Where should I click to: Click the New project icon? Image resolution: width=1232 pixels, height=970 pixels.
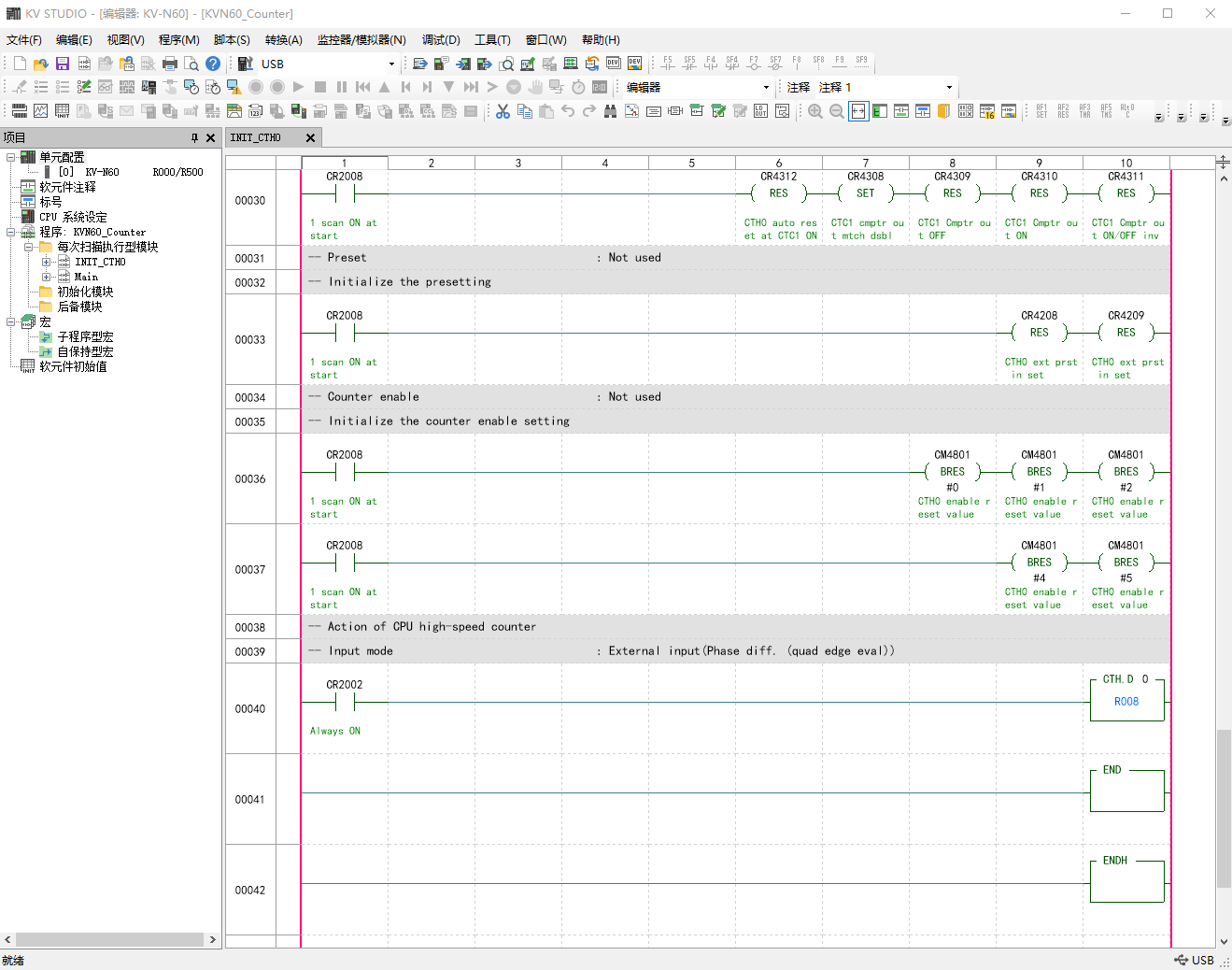(x=20, y=64)
